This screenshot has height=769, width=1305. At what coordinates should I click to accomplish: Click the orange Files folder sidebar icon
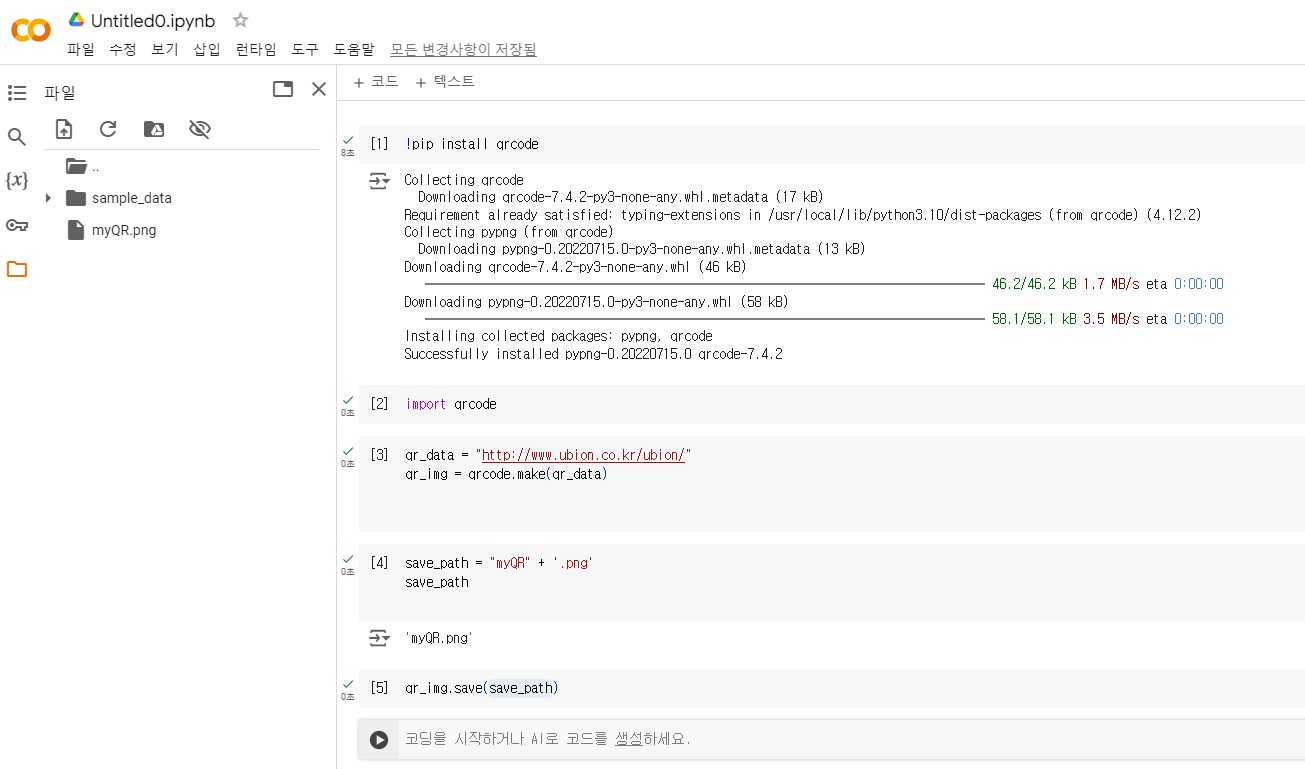point(17,269)
